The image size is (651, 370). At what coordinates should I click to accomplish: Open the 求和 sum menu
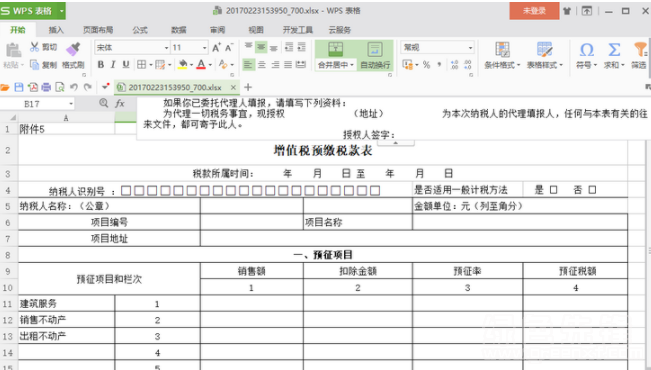(614, 55)
